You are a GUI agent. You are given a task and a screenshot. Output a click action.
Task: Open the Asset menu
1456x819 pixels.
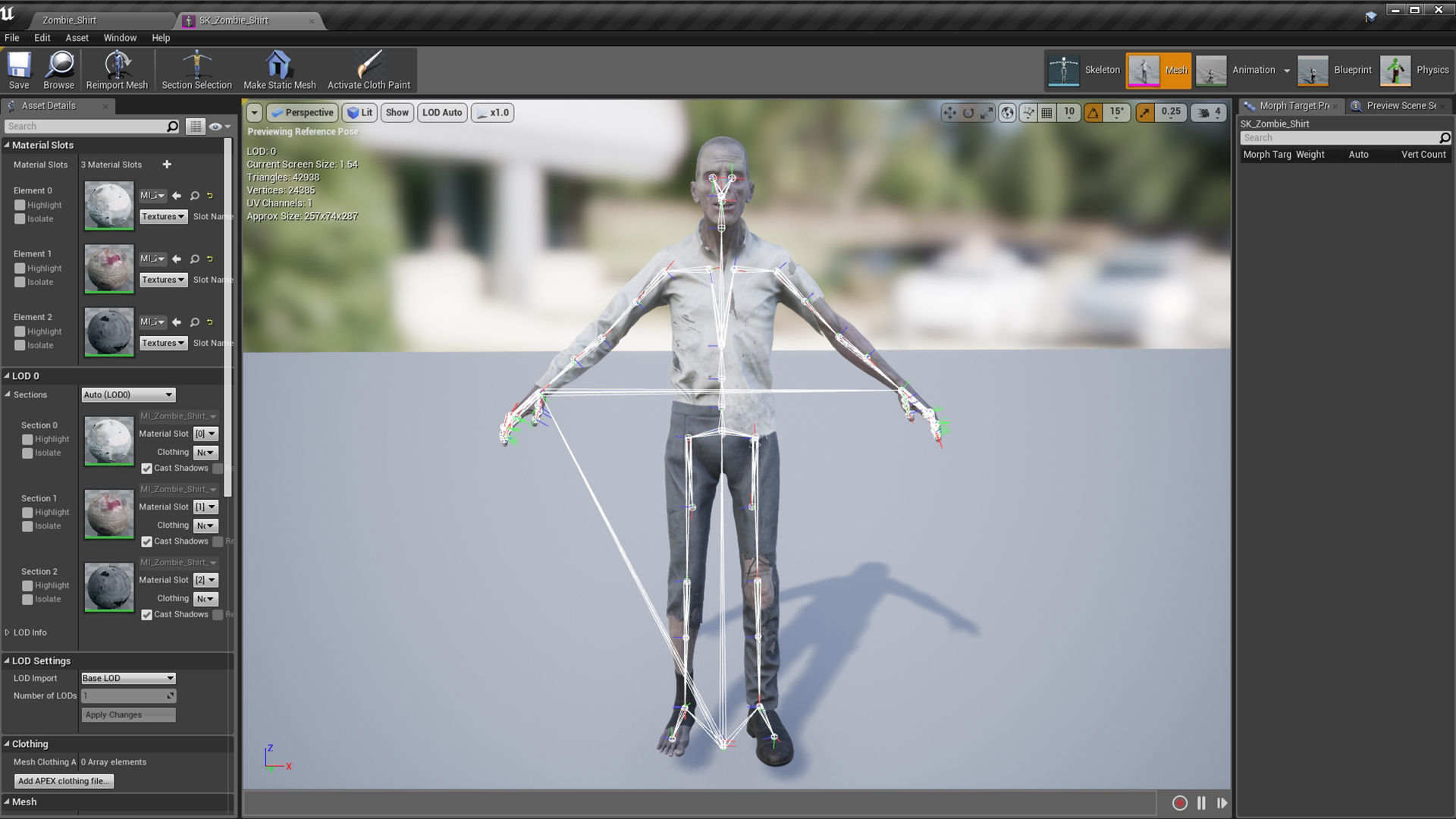click(x=77, y=38)
